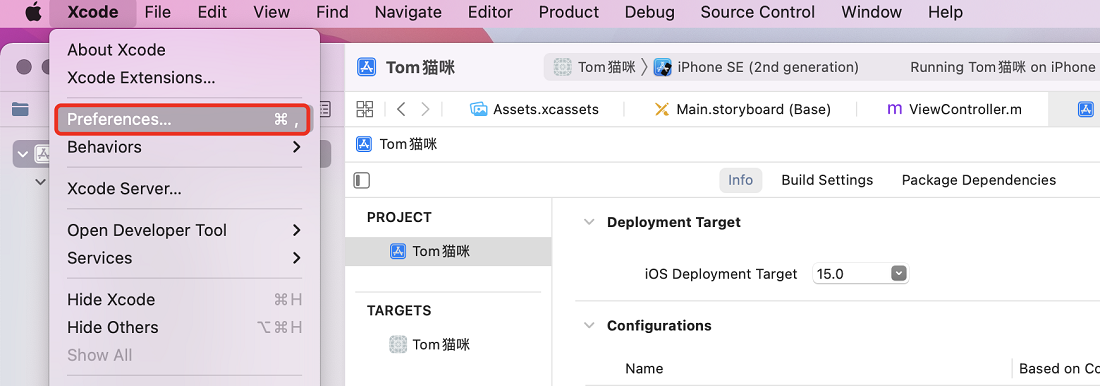Toggle the project targets sidebar icon
1100x386 pixels.
362,180
